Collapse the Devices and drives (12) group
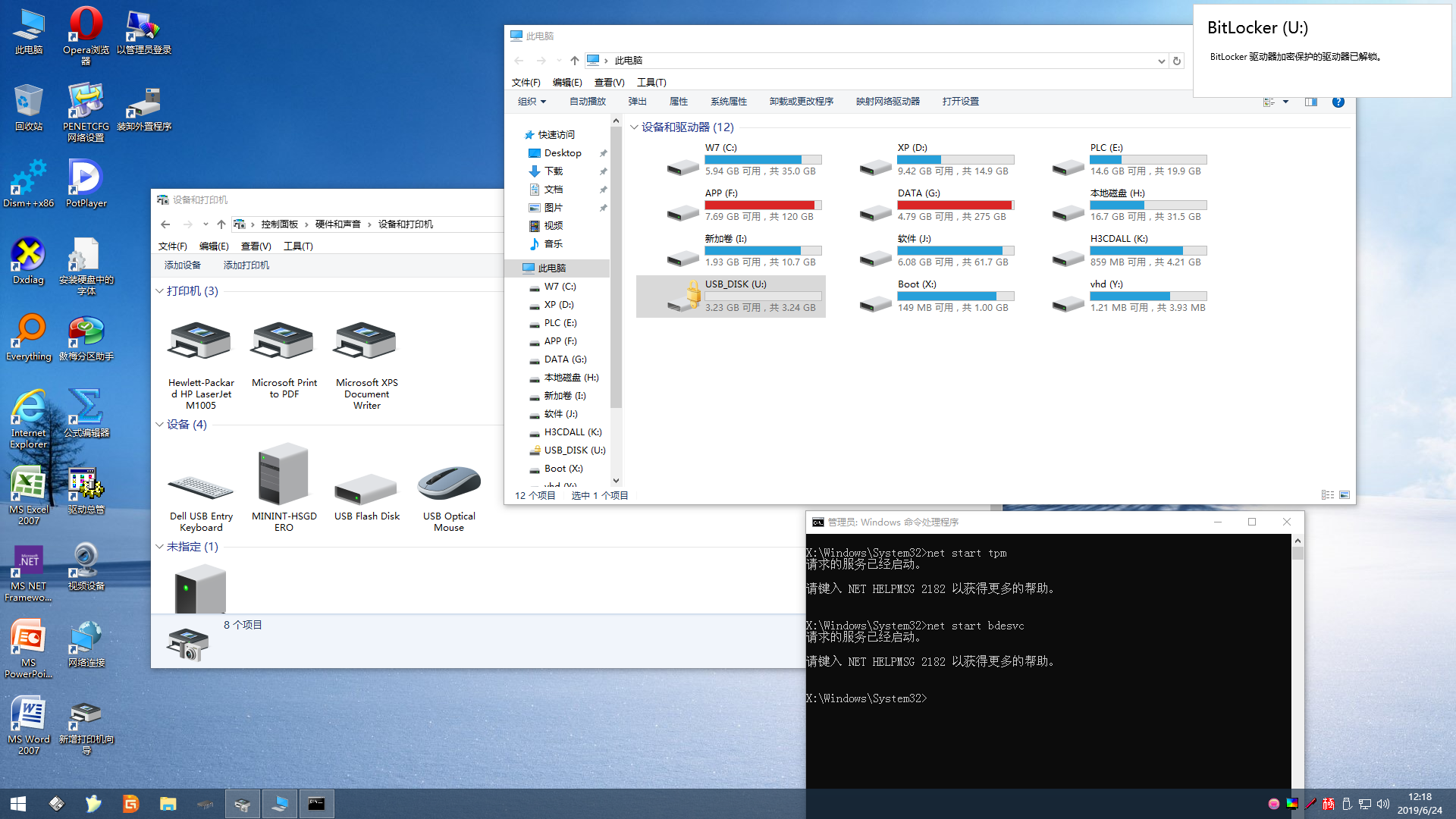 tap(634, 127)
